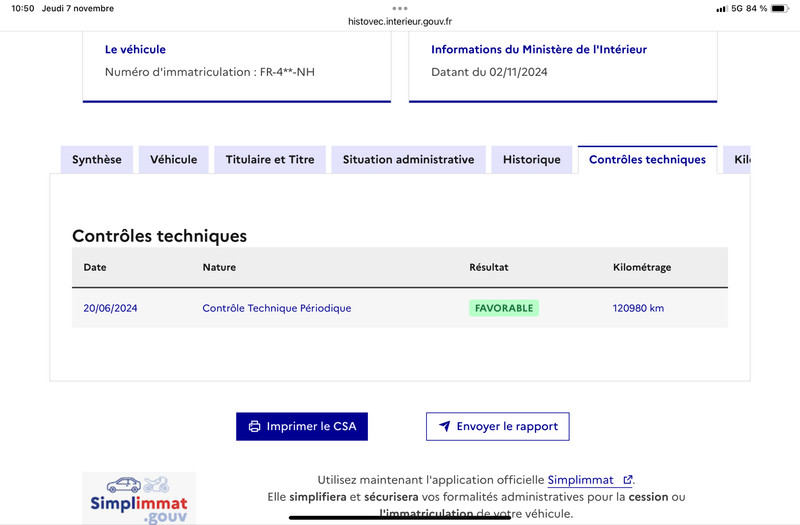Click the Datant du 02/11/2024 text
Viewport: 800px width, 525px height.
click(x=489, y=72)
